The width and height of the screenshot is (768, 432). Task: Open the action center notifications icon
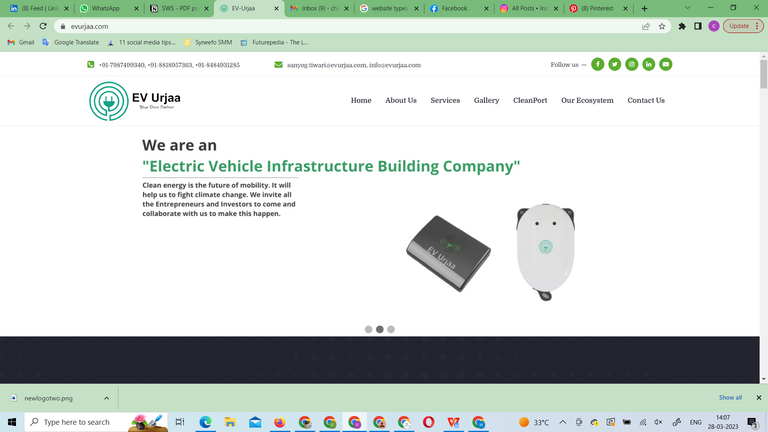click(x=754, y=422)
